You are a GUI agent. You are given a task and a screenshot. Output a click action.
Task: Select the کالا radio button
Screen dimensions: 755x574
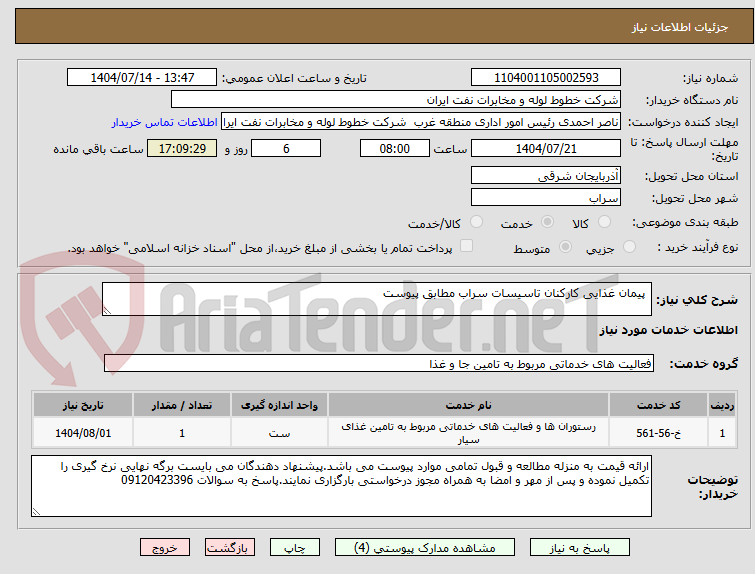tap(604, 222)
